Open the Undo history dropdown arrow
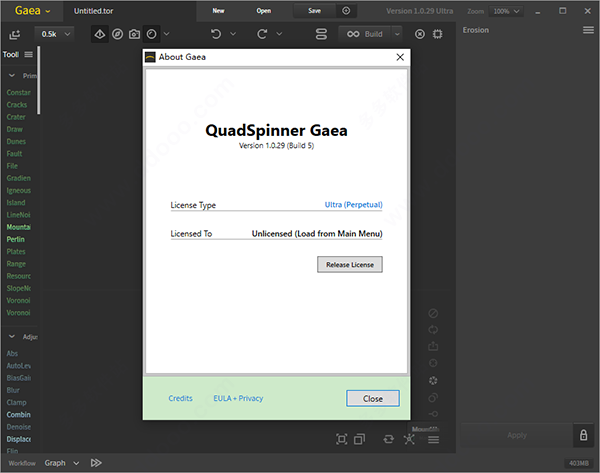600x473 pixels. [233, 34]
